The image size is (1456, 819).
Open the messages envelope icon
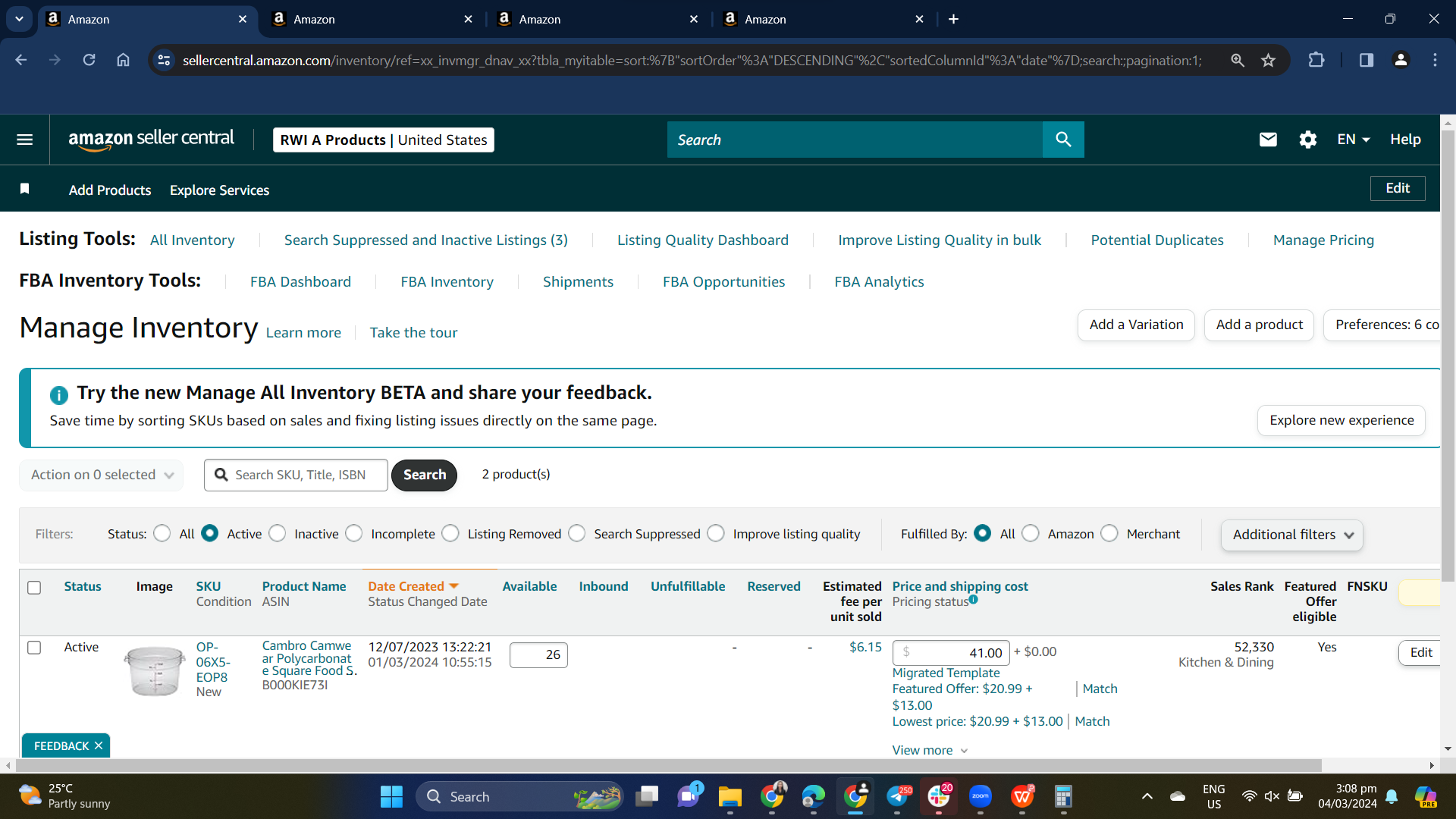coord(1268,140)
